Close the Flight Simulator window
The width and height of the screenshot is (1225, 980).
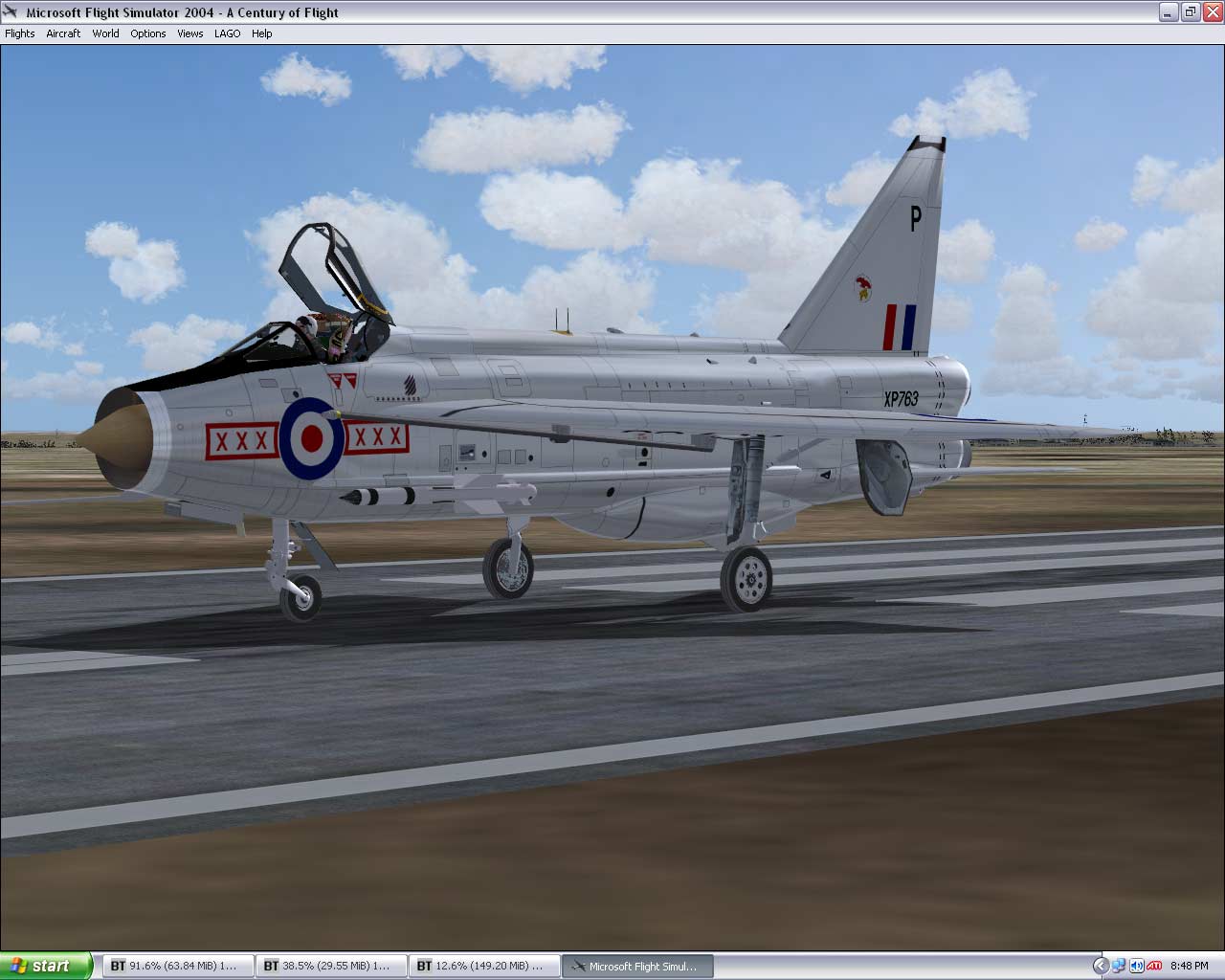pos(1212,12)
